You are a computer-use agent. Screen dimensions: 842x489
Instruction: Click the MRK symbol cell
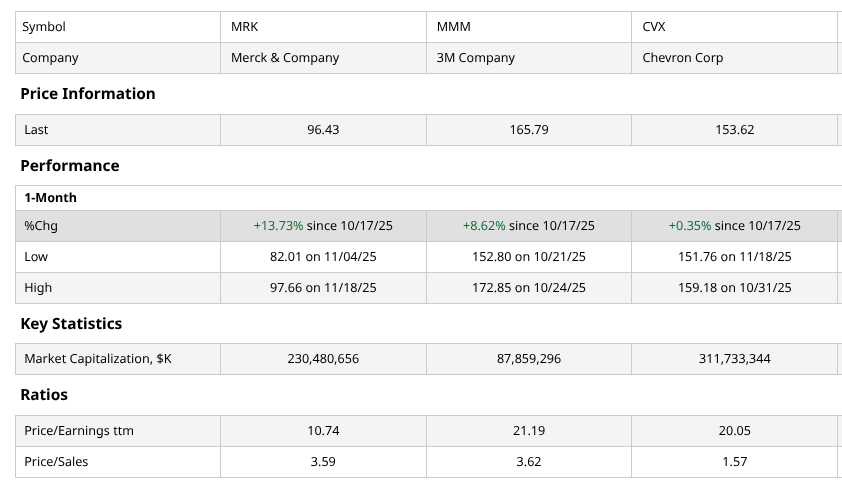click(245, 27)
